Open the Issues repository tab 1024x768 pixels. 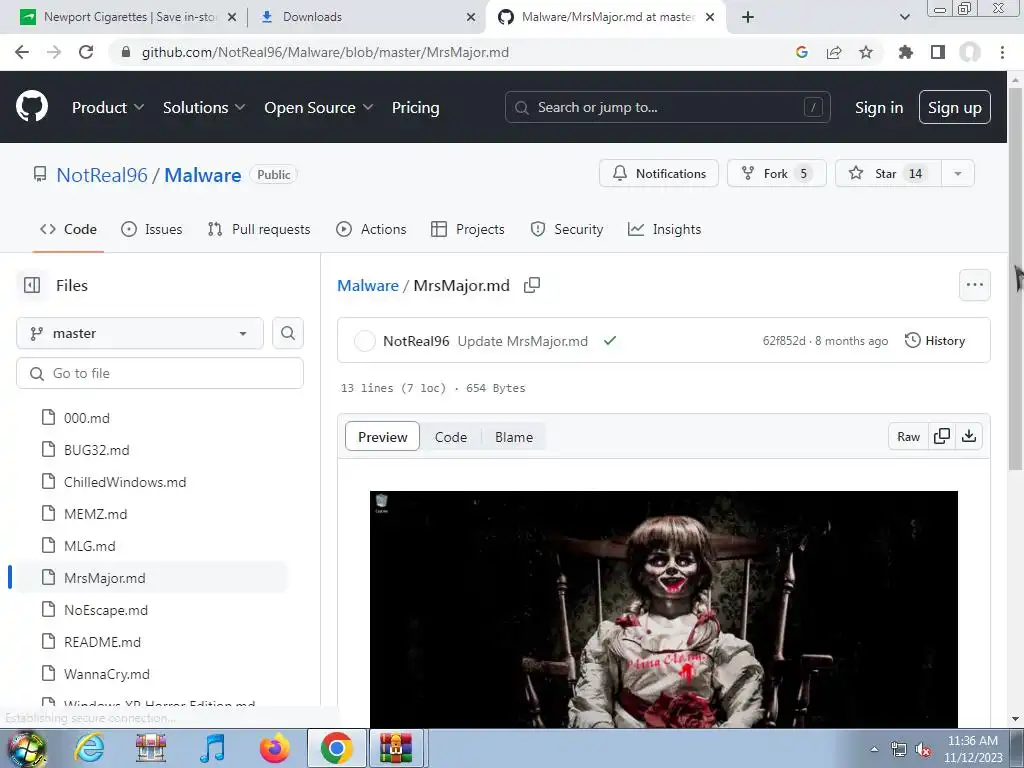pos(152,229)
